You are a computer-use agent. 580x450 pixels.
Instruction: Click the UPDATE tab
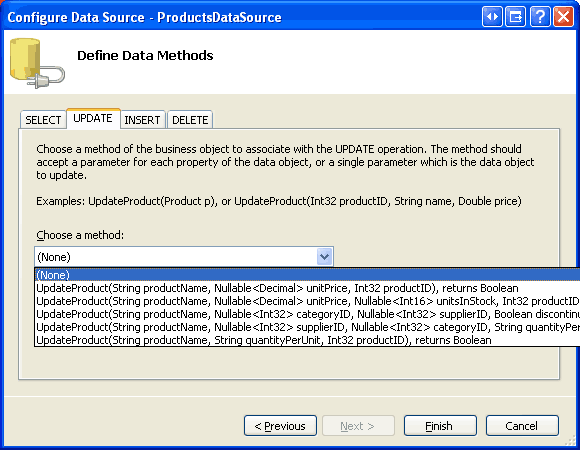tap(93, 118)
